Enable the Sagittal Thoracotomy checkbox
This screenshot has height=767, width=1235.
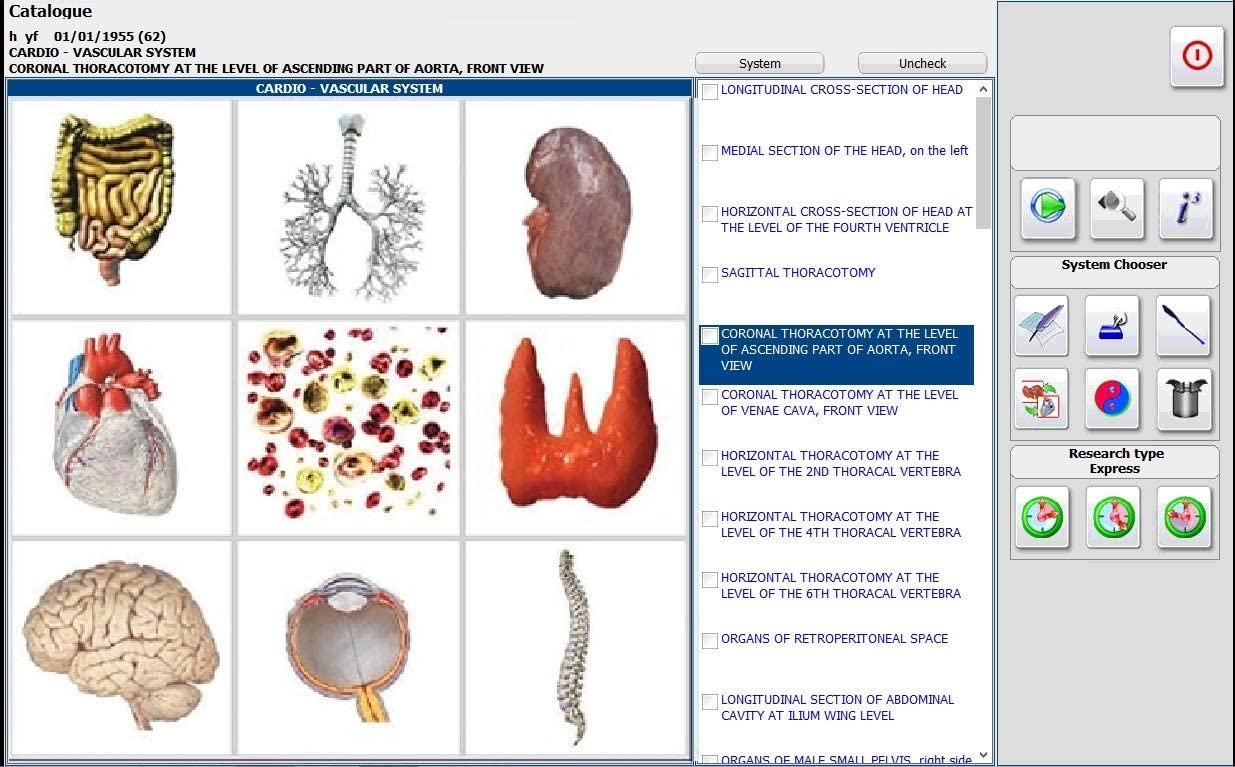click(710, 275)
